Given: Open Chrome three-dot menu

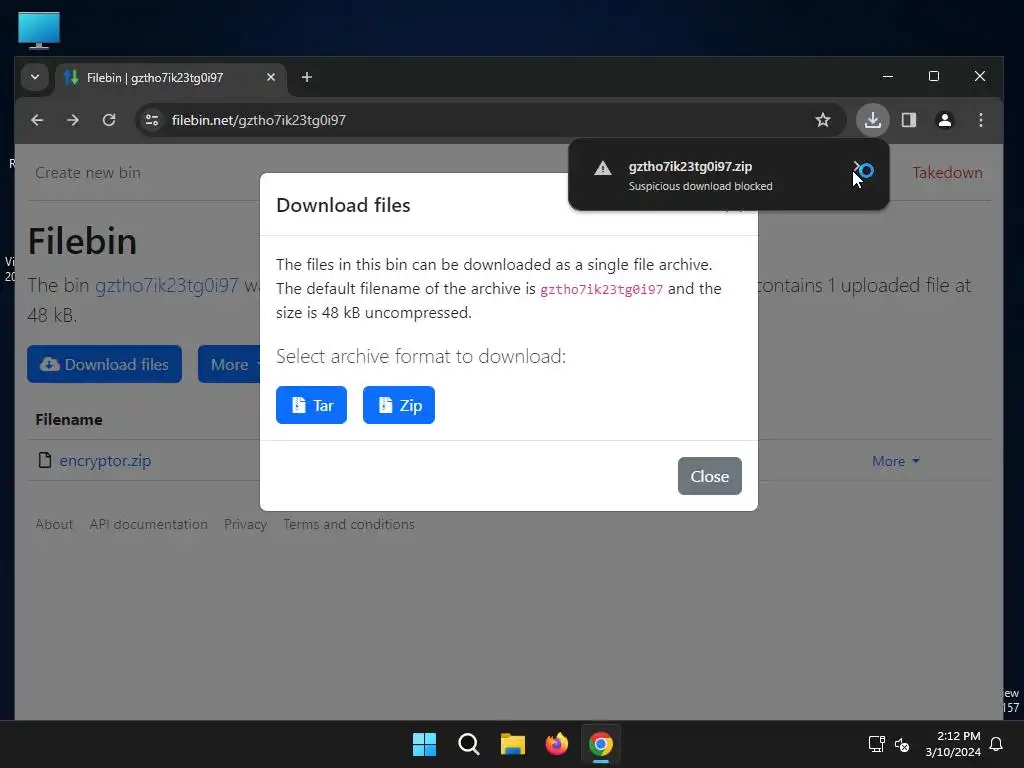Looking at the screenshot, I should 980,120.
